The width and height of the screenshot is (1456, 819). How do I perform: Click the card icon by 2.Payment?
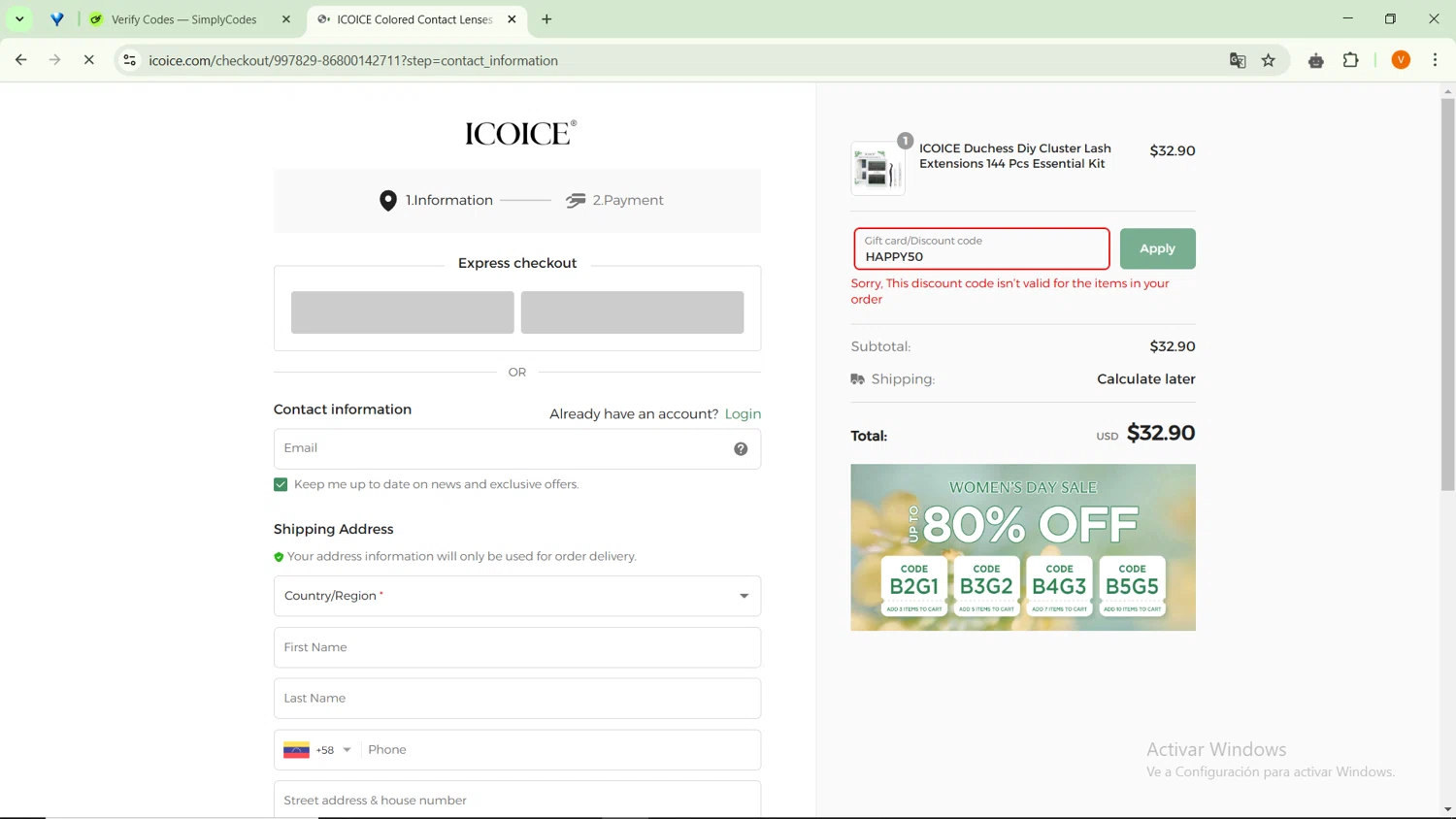tap(576, 201)
